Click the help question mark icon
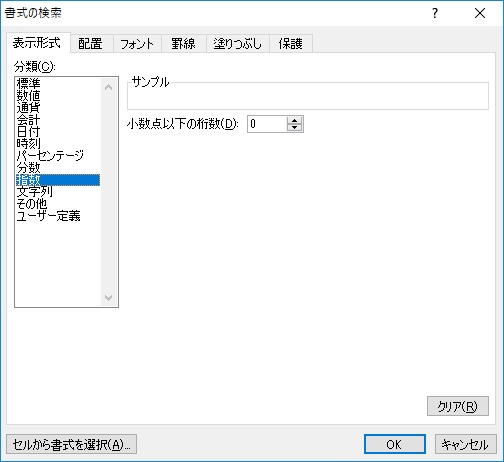The image size is (504, 462). point(435,13)
